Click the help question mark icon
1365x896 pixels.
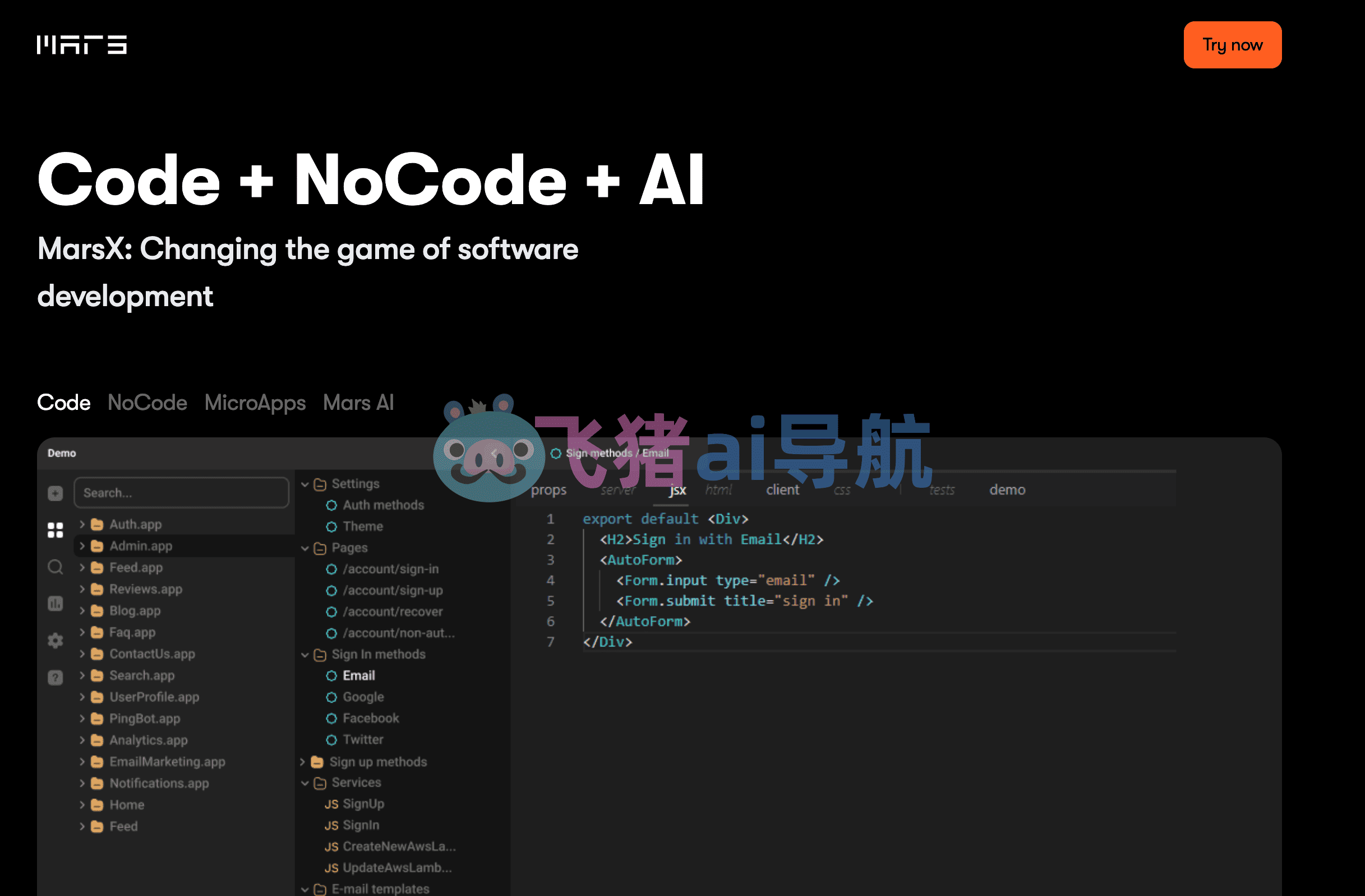(56, 677)
